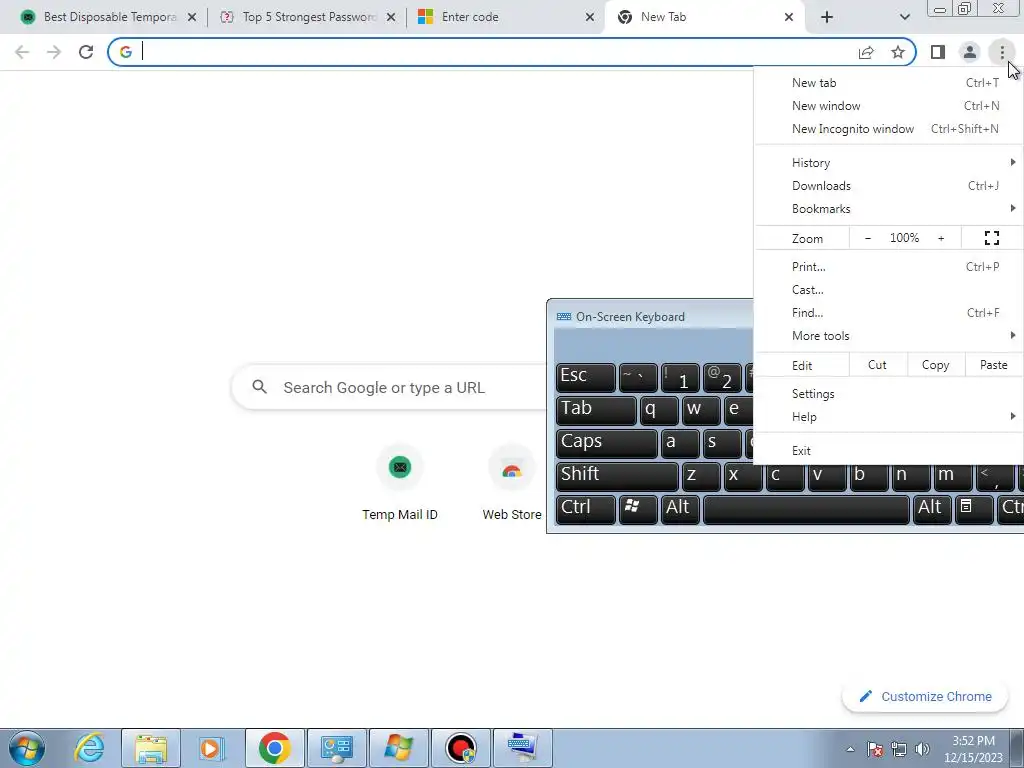The width and height of the screenshot is (1024, 768).
Task: Click Cut in the Edit row
Action: (x=877, y=365)
